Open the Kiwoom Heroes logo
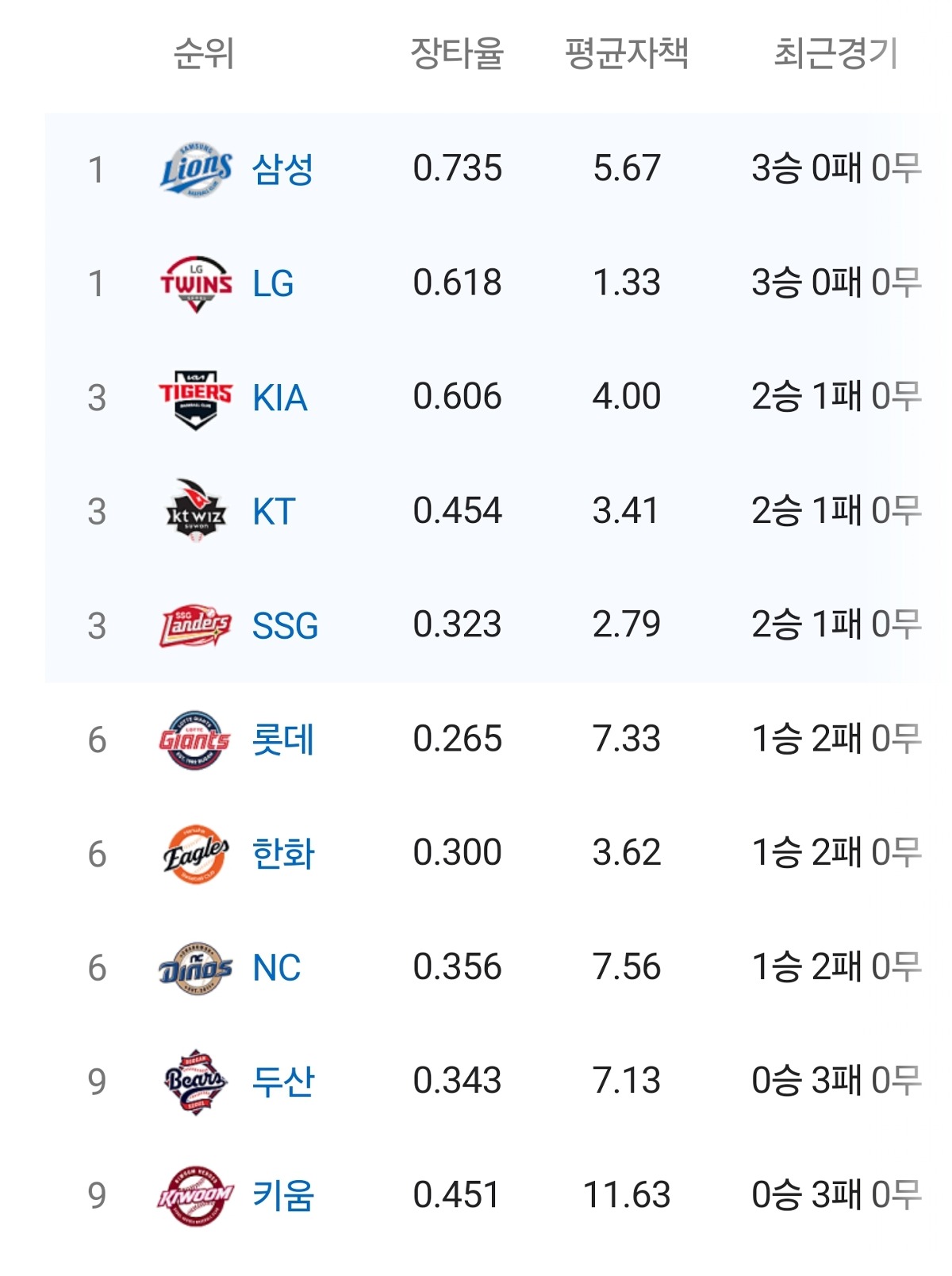Image resolution: width=952 pixels, height=1276 pixels. pos(195,1196)
